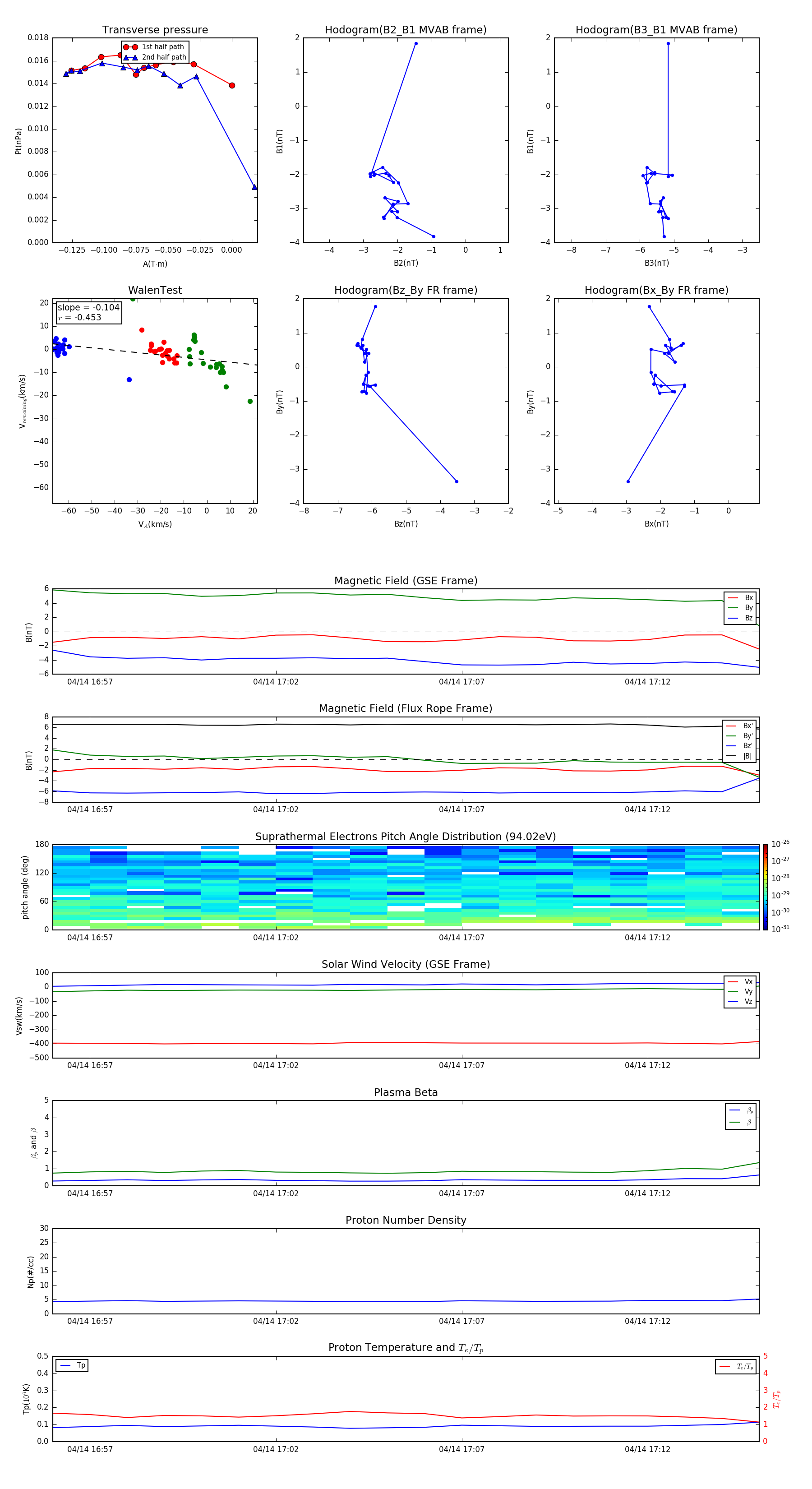Click the pitch angle colorbar

click(765, 887)
